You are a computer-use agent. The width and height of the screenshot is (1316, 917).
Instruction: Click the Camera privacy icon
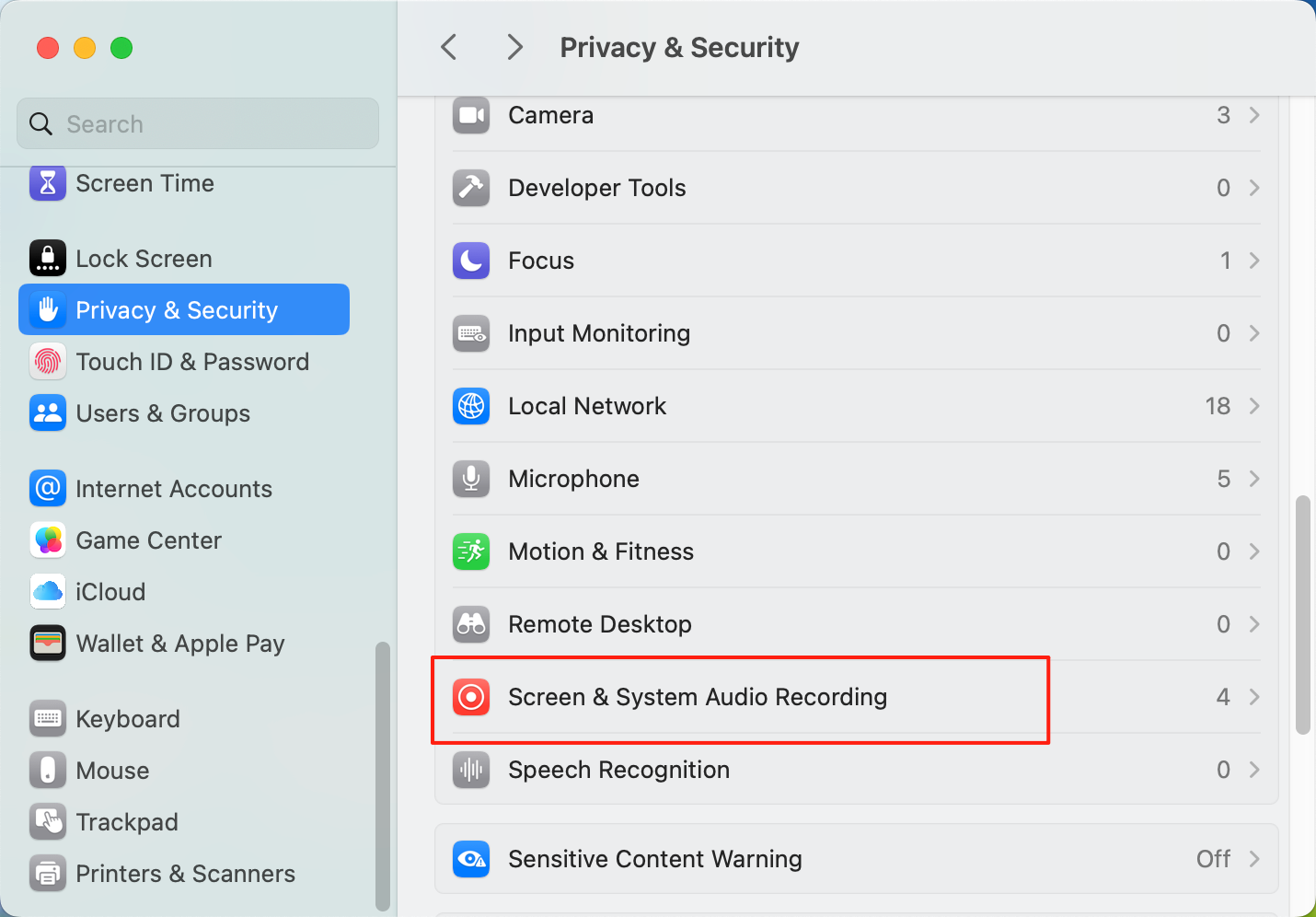[x=471, y=115]
